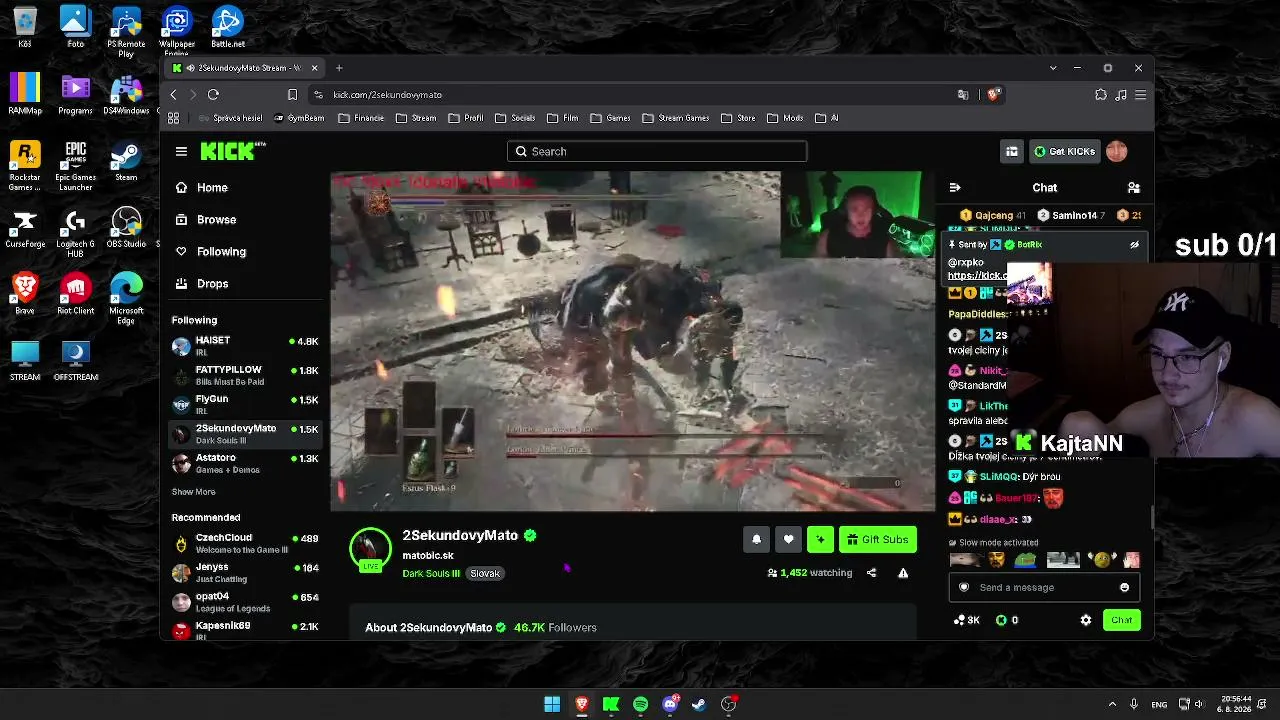The image size is (1280, 720).
Task: Report the stream with warning icon
Action: [903, 573]
